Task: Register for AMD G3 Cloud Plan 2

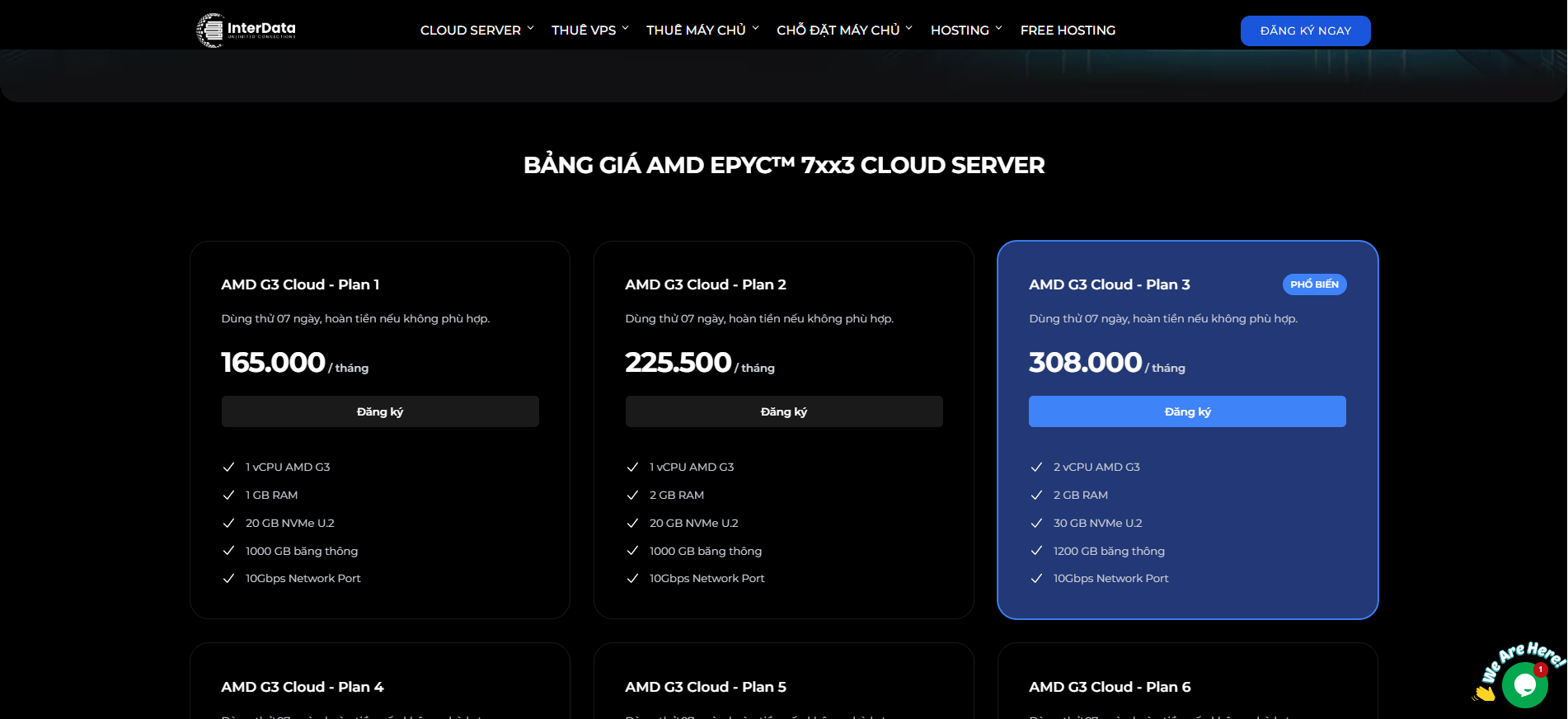Action: coord(784,411)
